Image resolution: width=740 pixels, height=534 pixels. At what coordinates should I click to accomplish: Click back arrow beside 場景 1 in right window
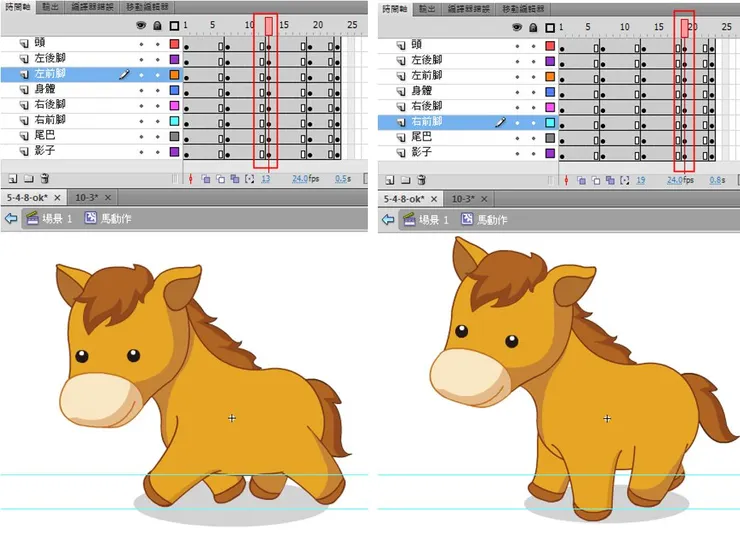pos(388,220)
